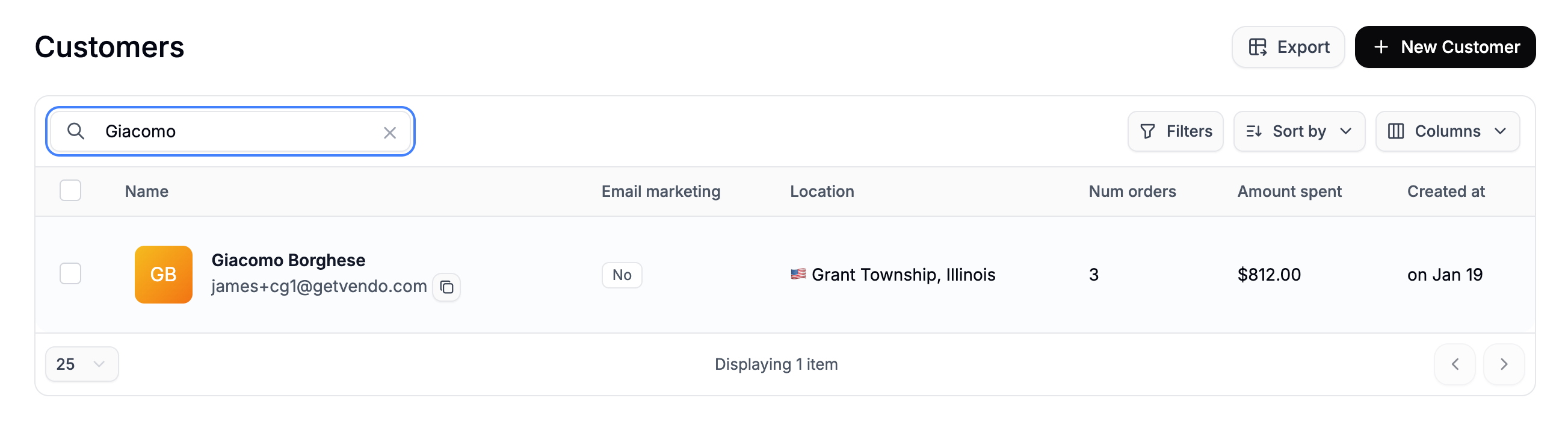The width and height of the screenshot is (1568, 430).
Task: Click the Location column header
Action: 822,192
